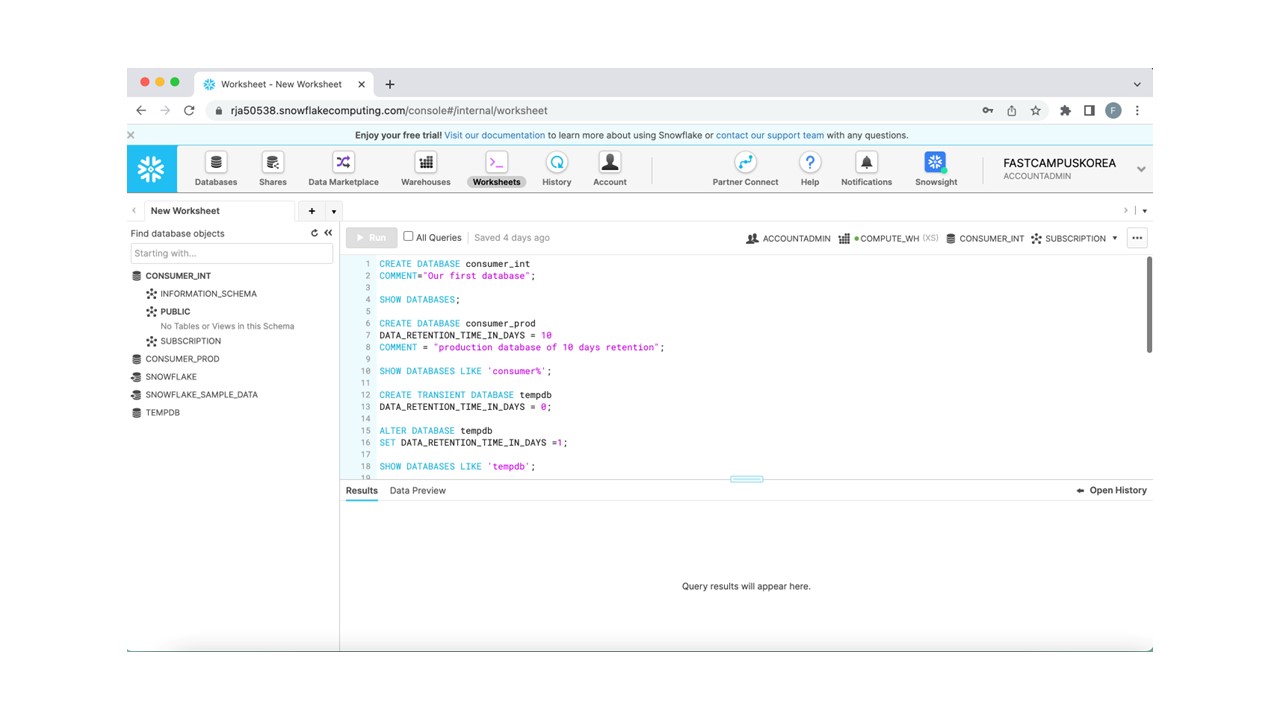The width and height of the screenshot is (1280, 720).
Task: Click the Snowflake logo icon
Action: 151,168
